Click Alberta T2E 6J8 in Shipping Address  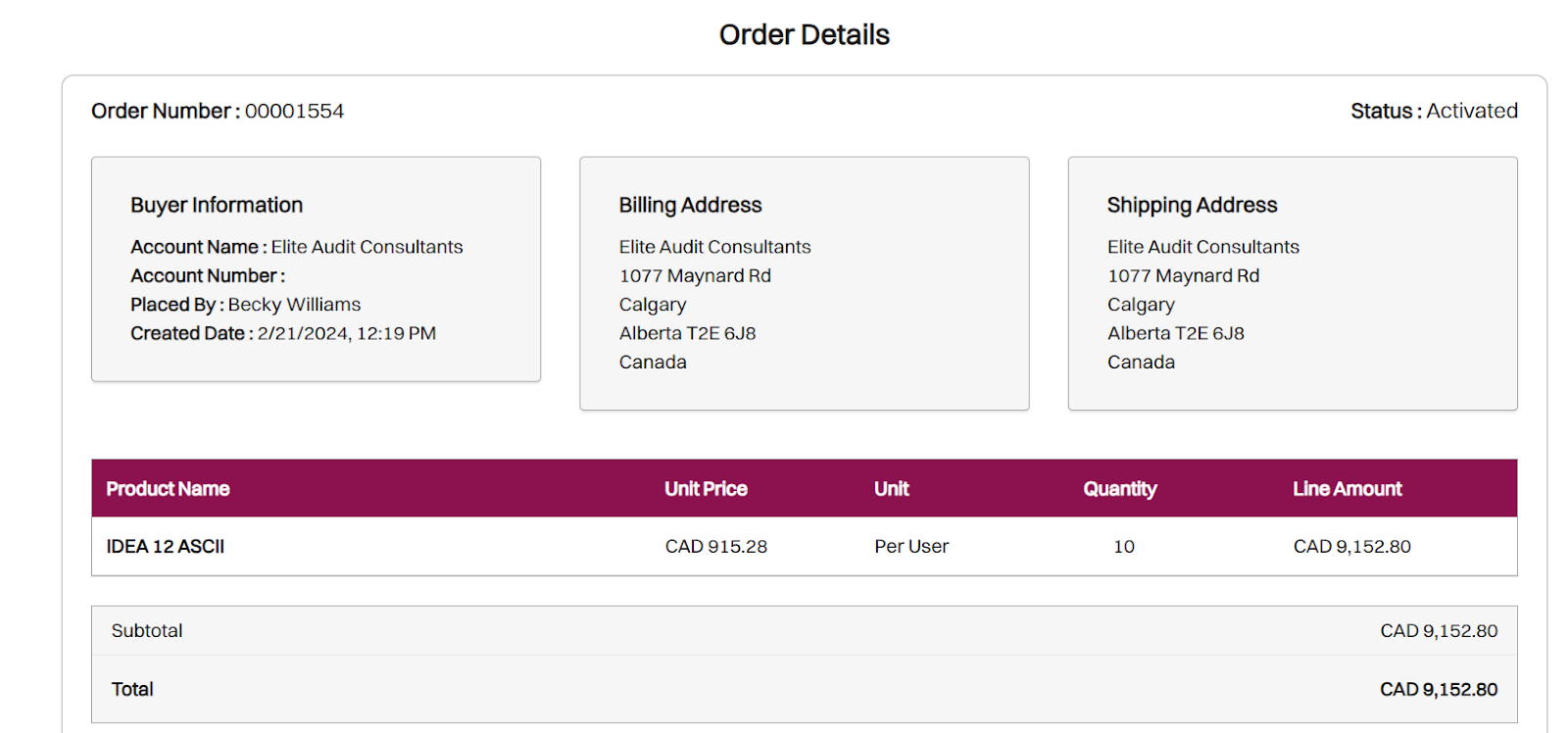click(x=1175, y=333)
